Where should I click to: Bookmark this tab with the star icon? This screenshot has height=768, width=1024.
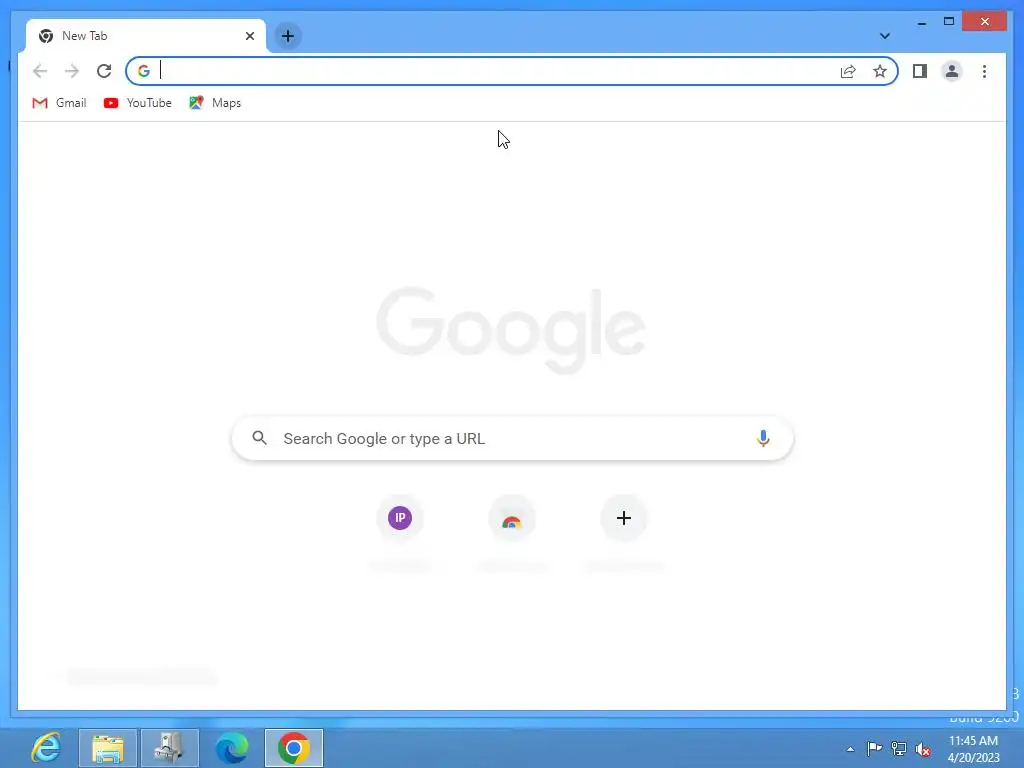click(880, 71)
